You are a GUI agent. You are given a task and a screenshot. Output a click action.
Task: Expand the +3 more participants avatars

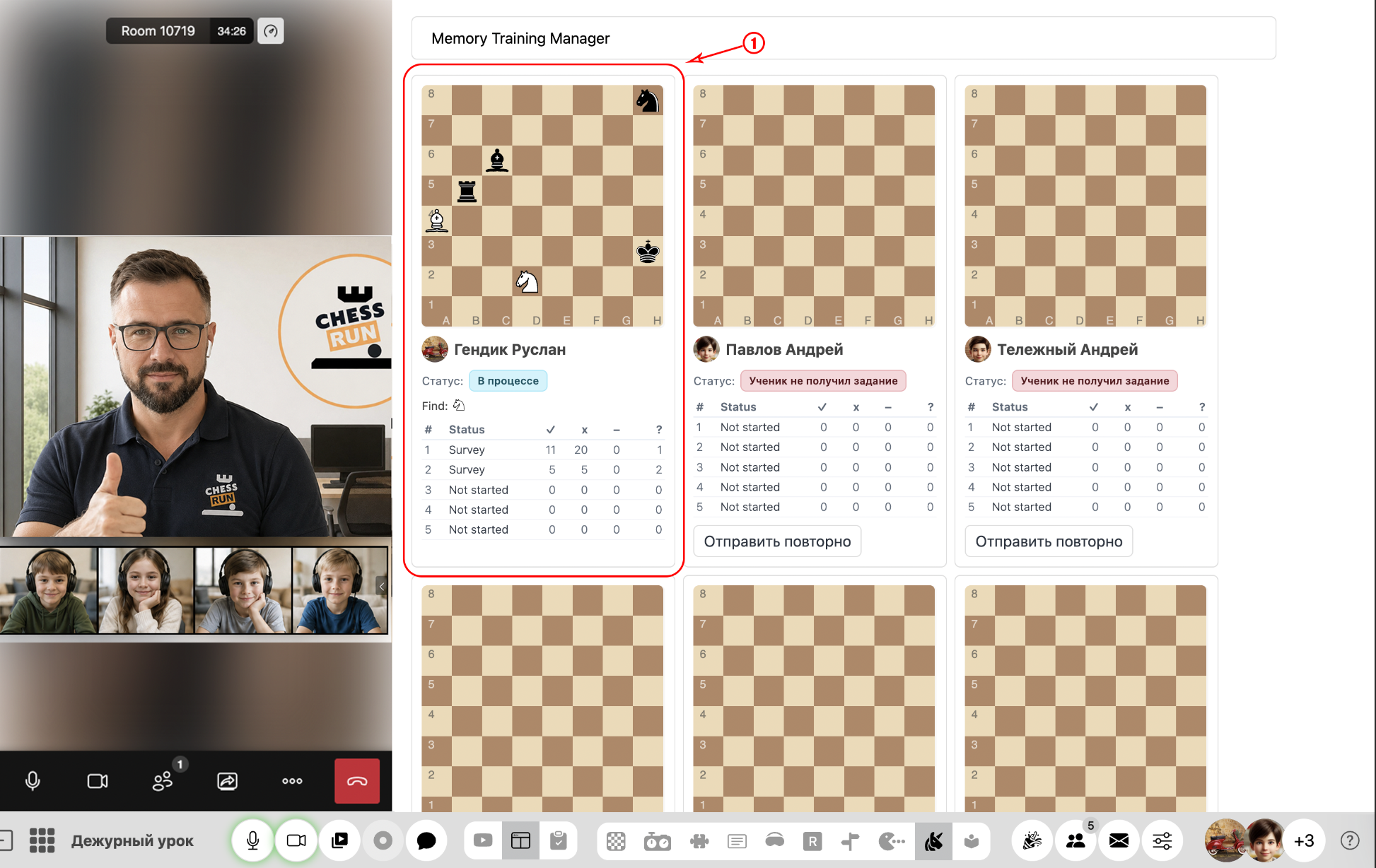point(1304,840)
